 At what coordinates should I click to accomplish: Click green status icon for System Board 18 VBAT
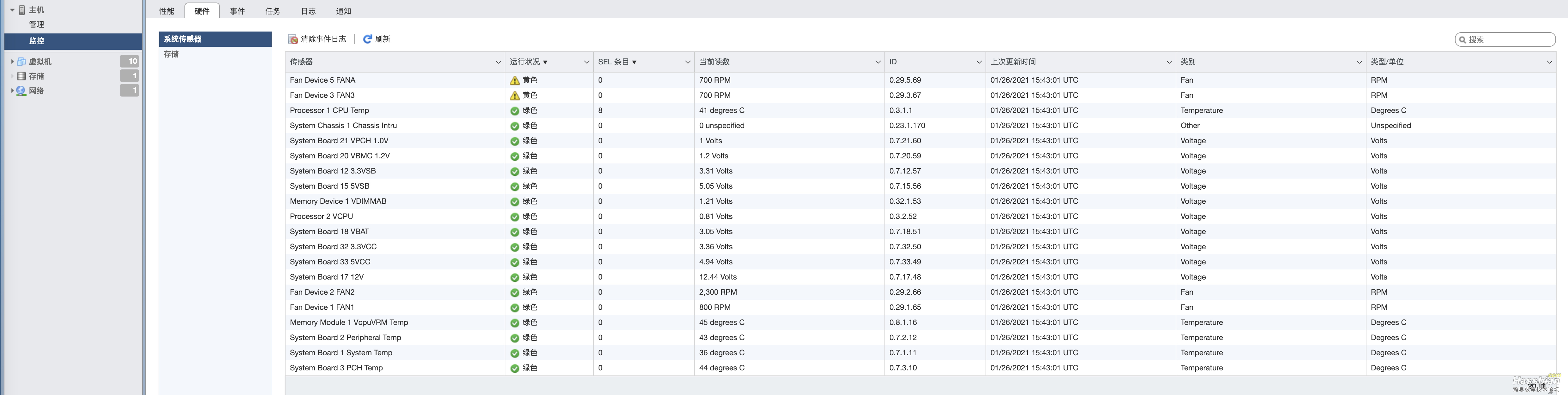[515, 233]
